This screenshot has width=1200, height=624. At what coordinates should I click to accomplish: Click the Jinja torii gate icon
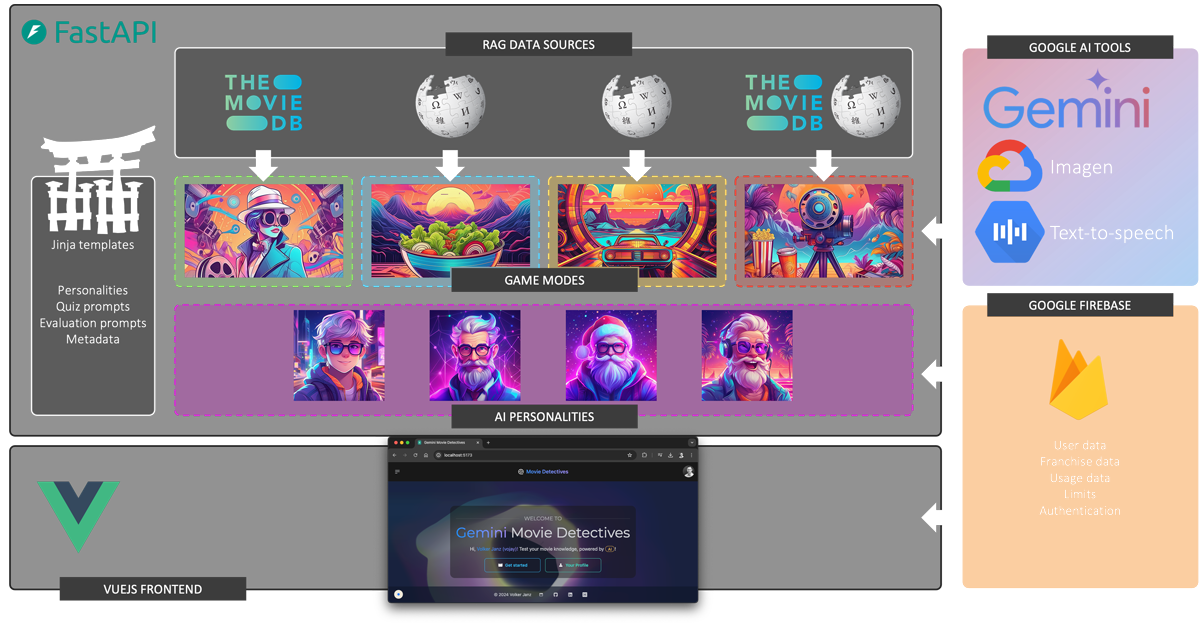(x=98, y=178)
